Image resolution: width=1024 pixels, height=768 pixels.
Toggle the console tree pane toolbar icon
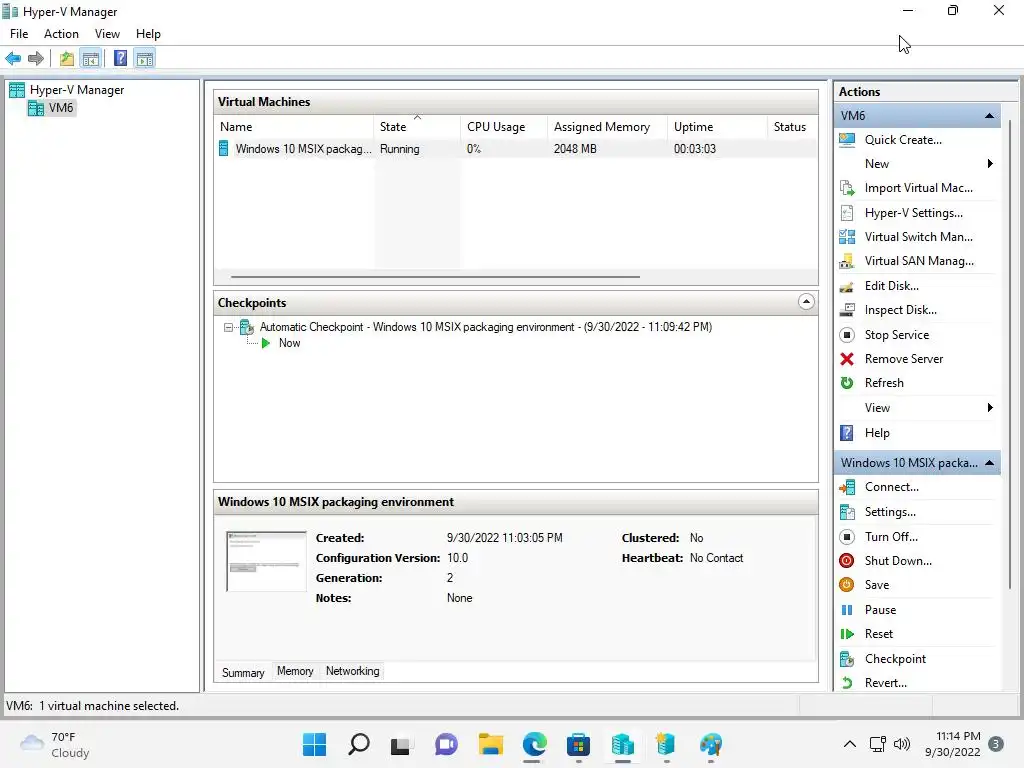[x=91, y=59]
